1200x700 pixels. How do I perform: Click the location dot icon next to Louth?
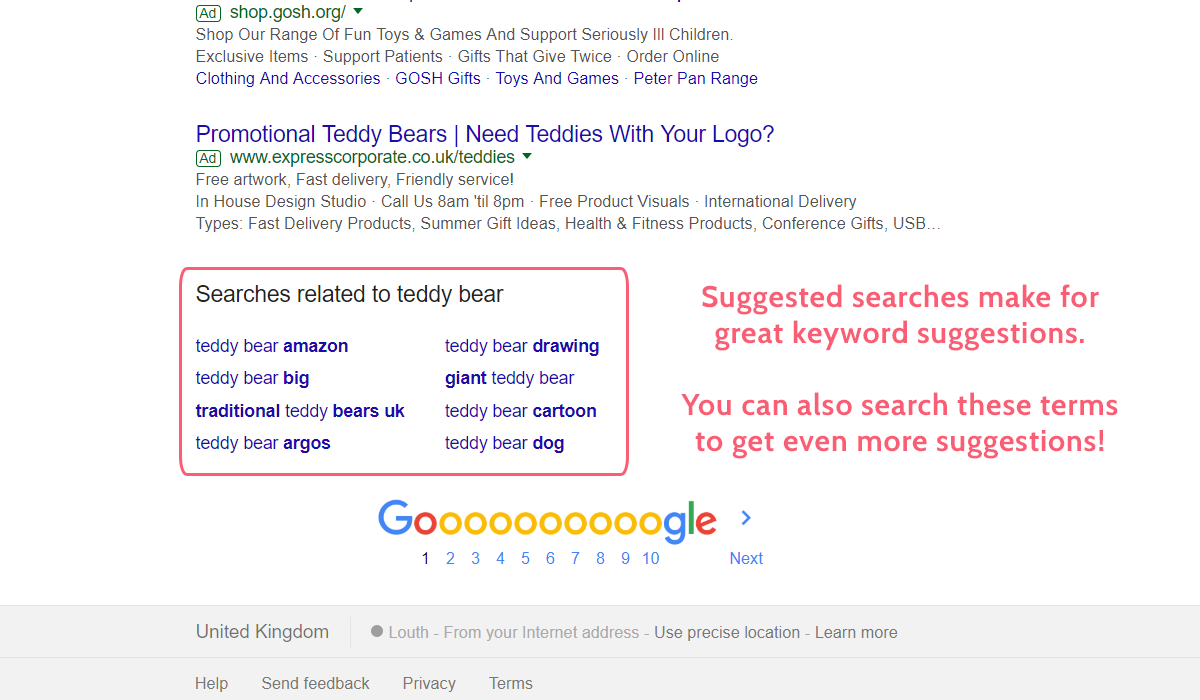(x=377, y=631)
